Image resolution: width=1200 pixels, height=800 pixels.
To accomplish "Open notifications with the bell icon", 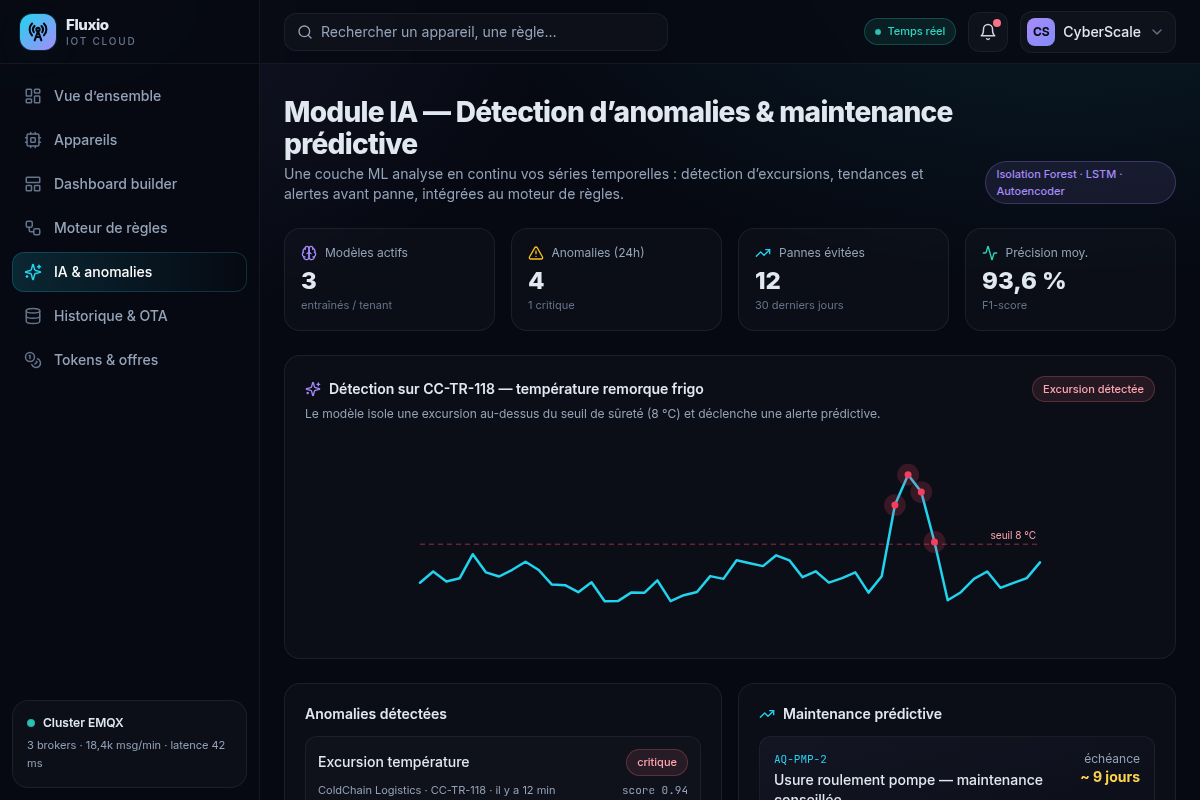I will coord(988,32).
